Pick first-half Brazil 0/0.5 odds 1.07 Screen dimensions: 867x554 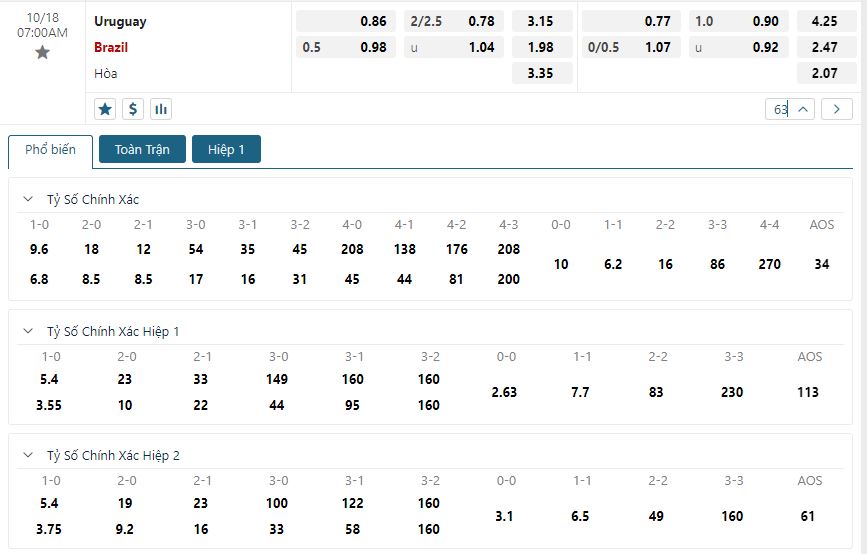631,48
